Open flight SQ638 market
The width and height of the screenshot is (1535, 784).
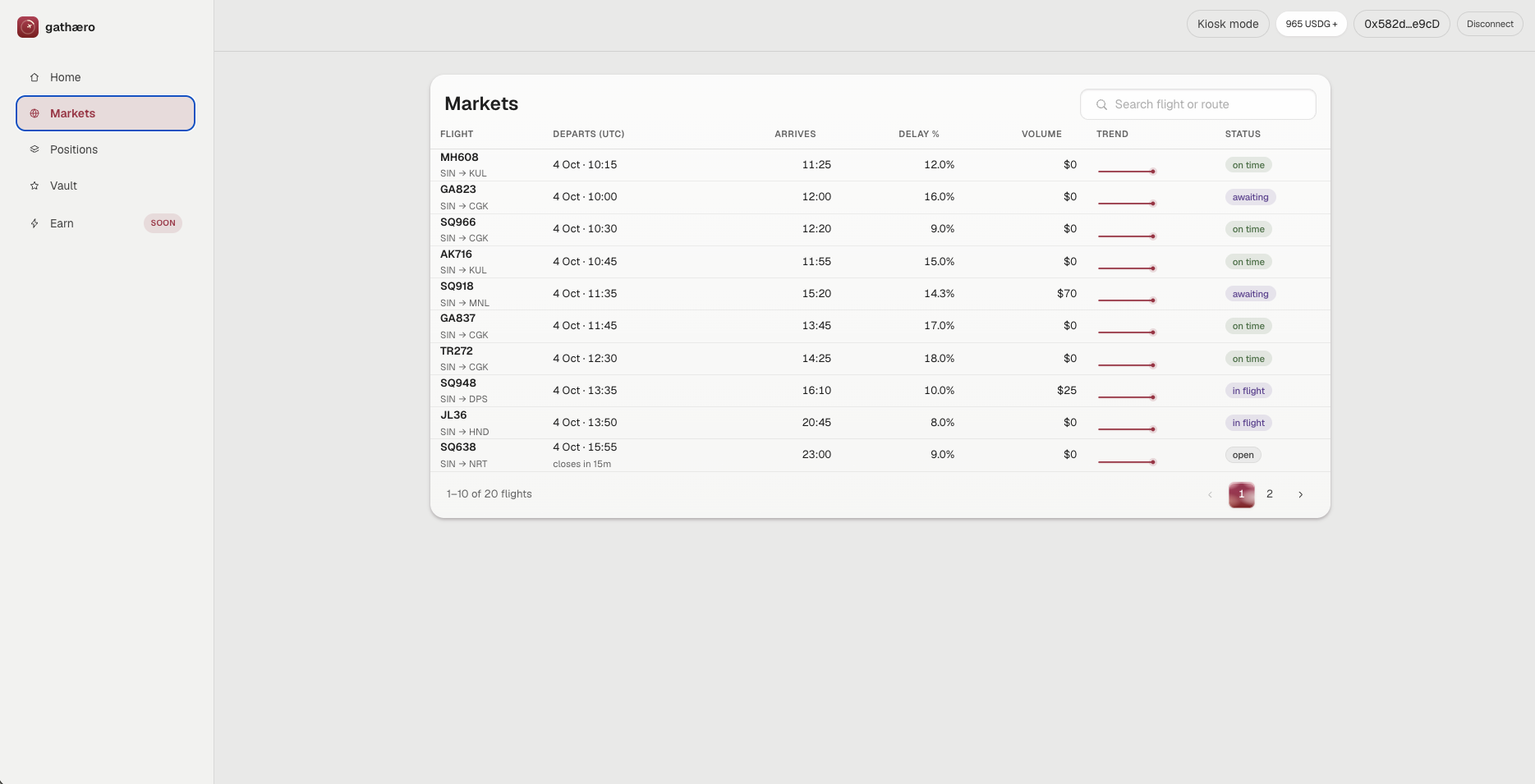(880, 455)
